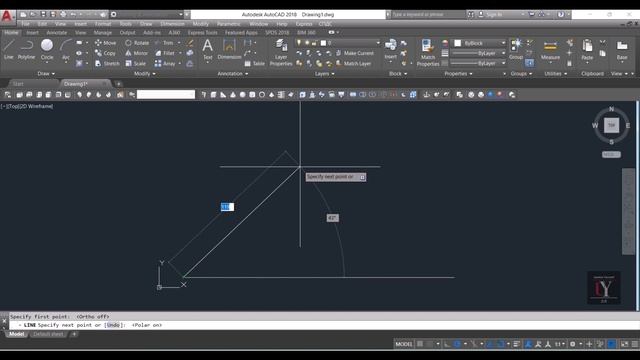
Task: Click the Scale tool icon
Action: [128, 64]
